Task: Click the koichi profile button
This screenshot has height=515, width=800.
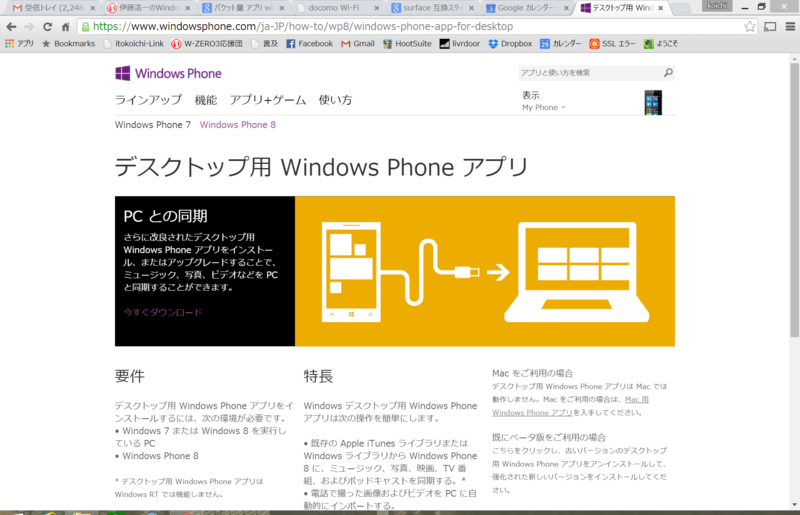Action: [x=717, y=6]
